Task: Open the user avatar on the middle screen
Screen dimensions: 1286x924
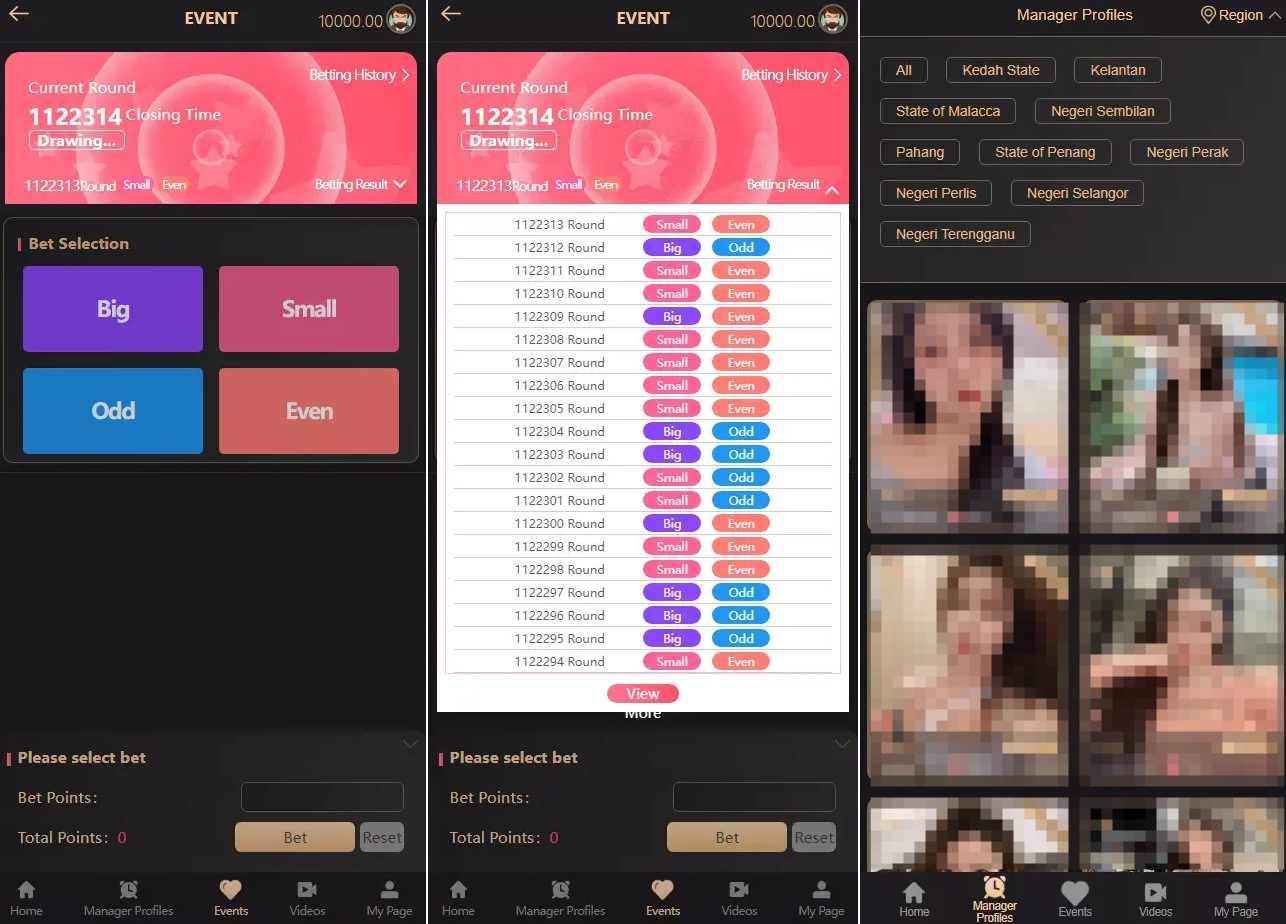Action: [x=833, y=20]
